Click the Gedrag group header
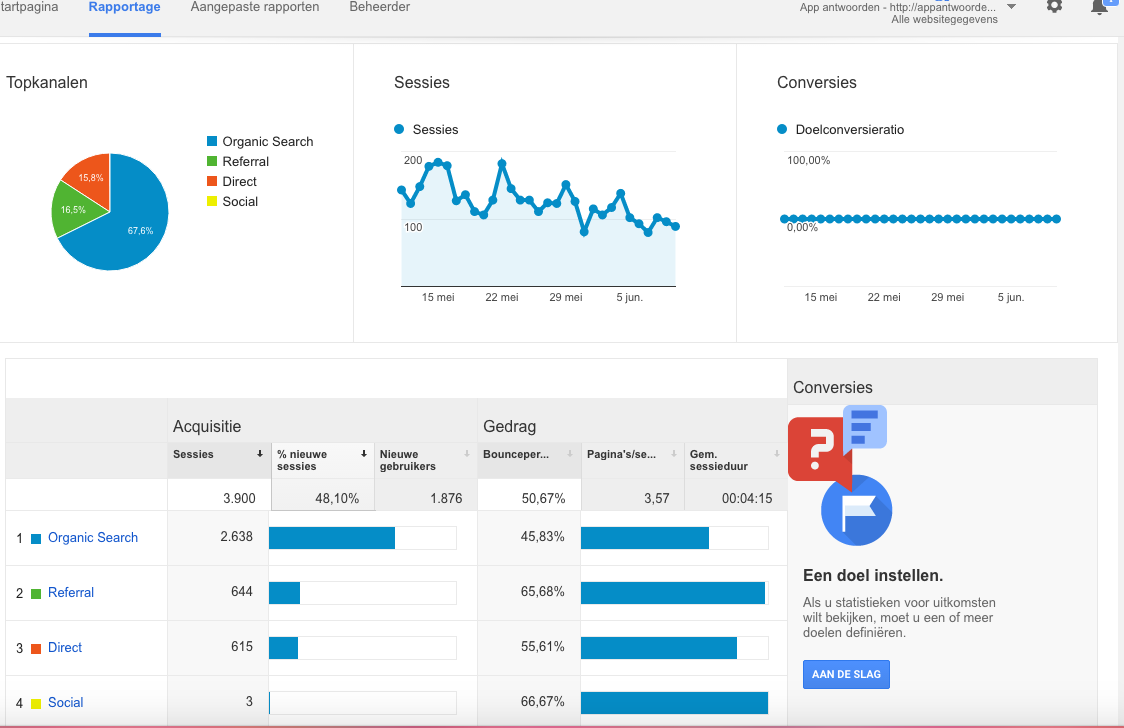 tap(509, 426)
